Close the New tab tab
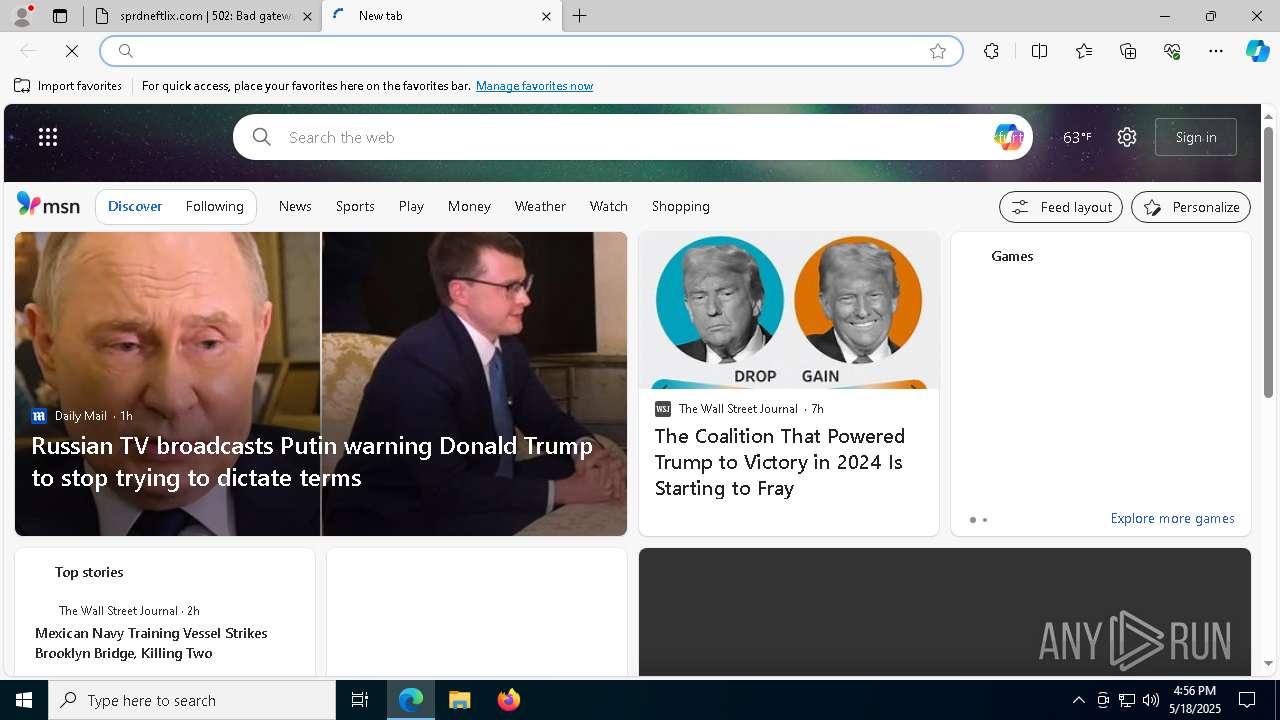The width and height of the screenshot is (1280, 720). coord(546,16)
